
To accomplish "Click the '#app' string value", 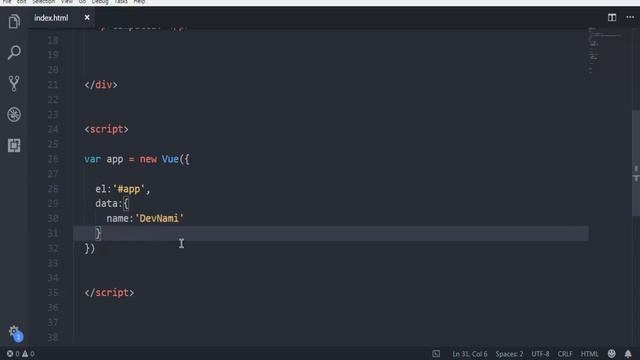I will click(x=129, y=189).
